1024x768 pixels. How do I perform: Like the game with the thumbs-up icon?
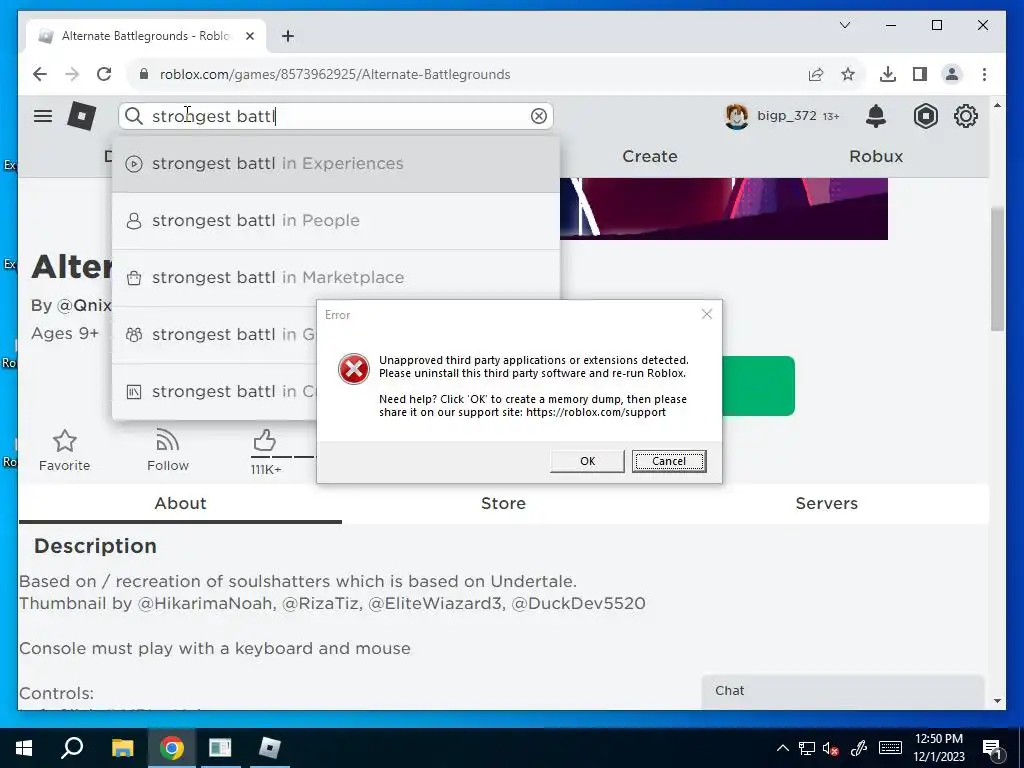coord(264,440)
